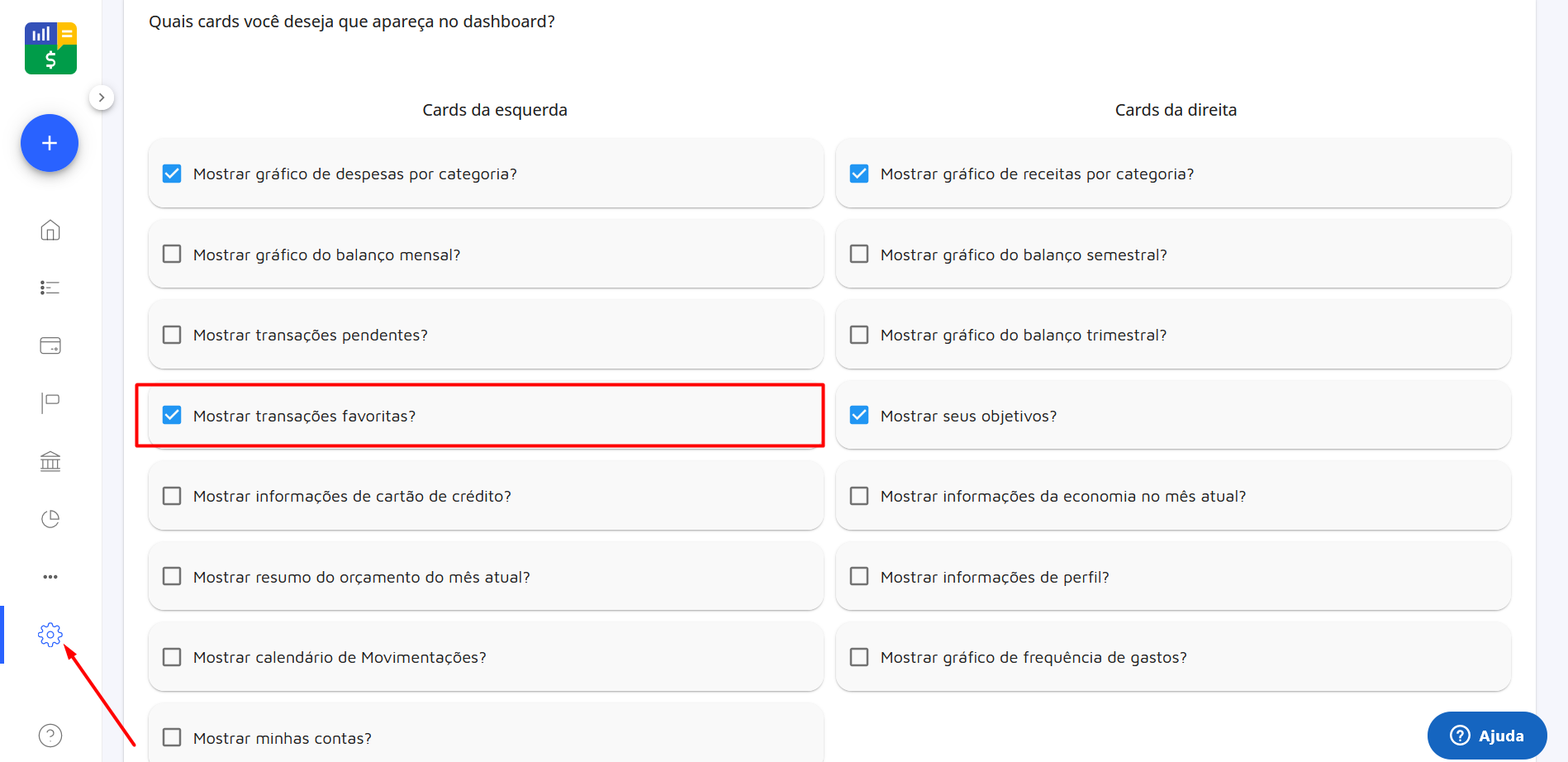Select the pie chart reports icon

pyautogui.click(x=50, y=518)
